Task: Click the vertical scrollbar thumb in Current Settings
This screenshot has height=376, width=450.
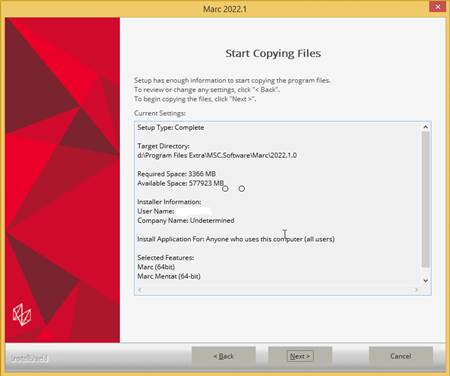Action: (425, 199)
